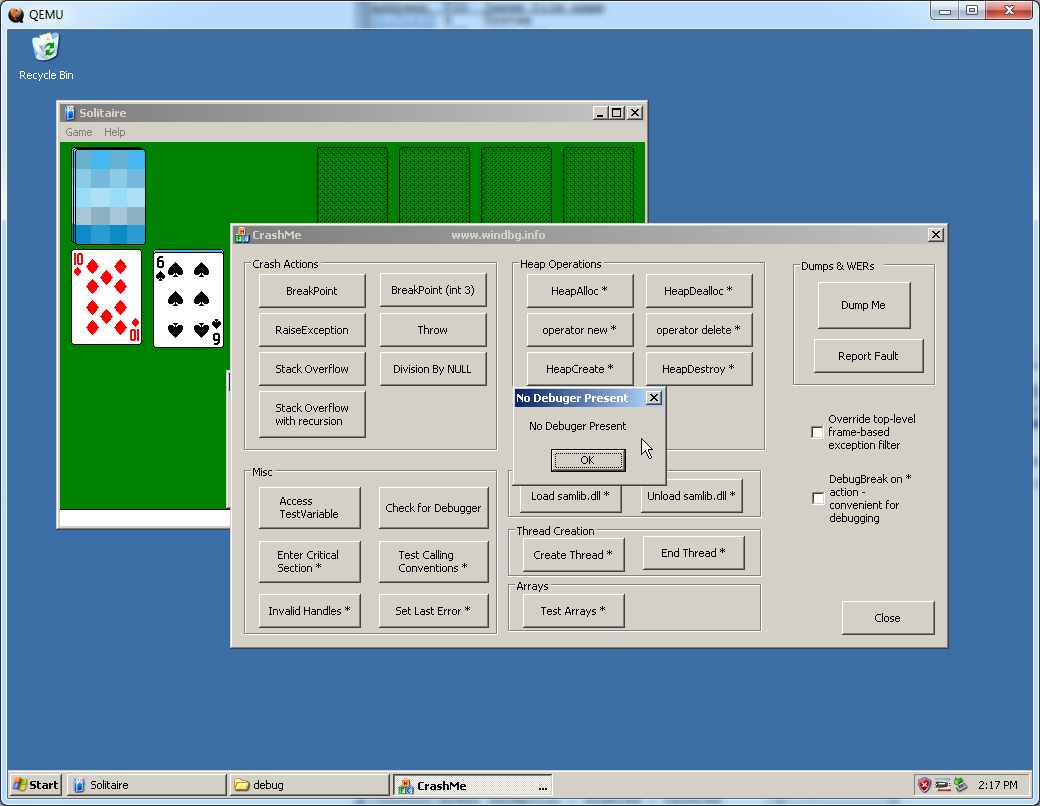Click the CrashMe title bar icon
The width and height of the screenshot is (1040, 806).
(x=243, y=235)
